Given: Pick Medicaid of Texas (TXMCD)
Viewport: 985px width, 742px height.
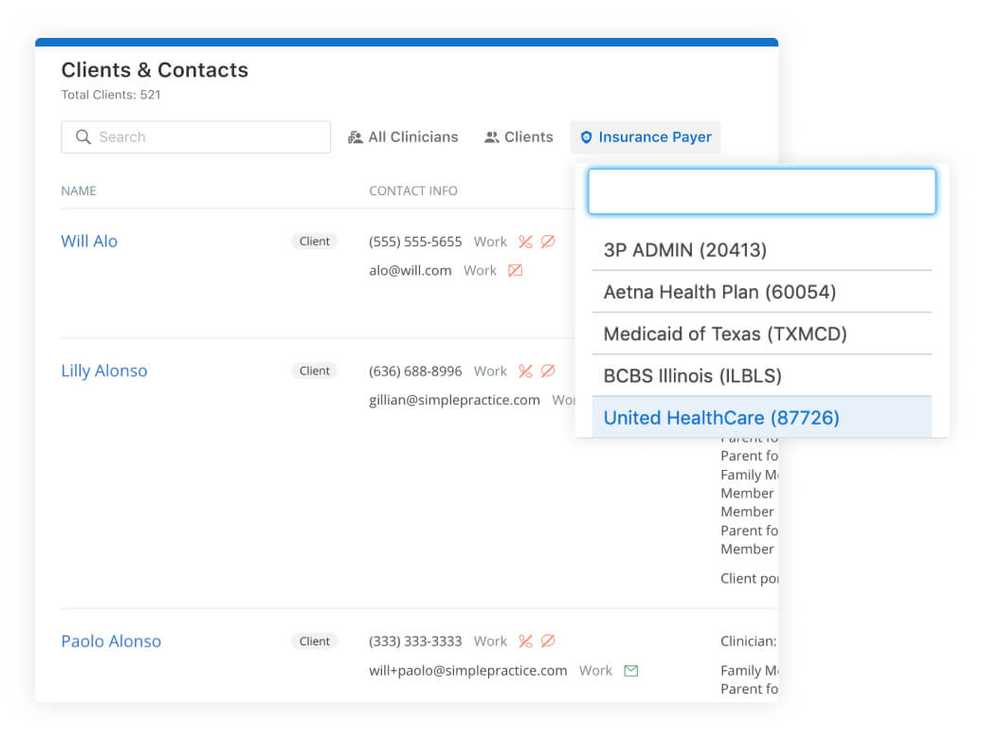Looking at the screenshot, I should (761, 334).
